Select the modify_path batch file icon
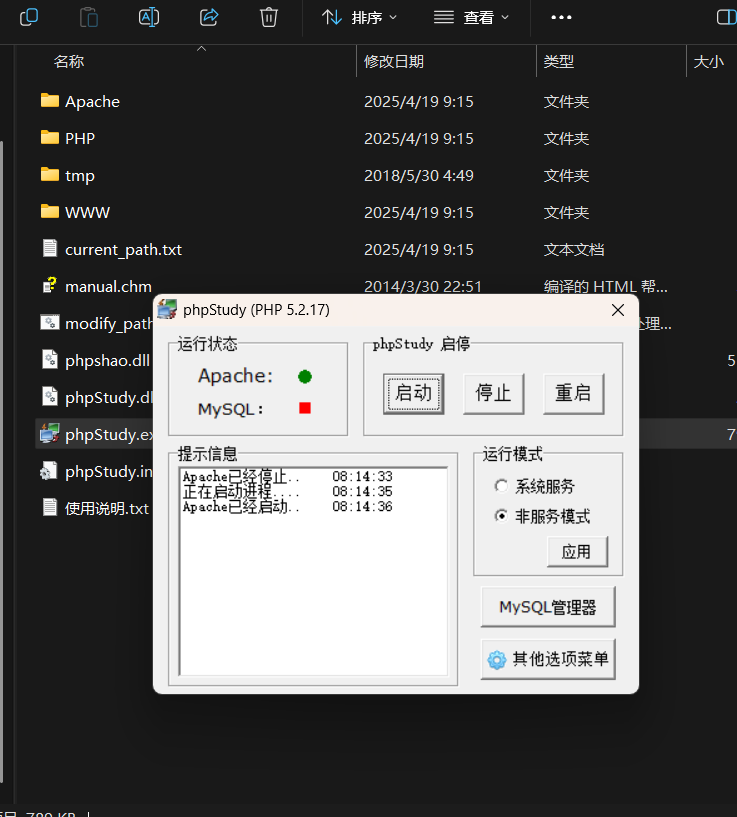737x817 pixels. 50,323
